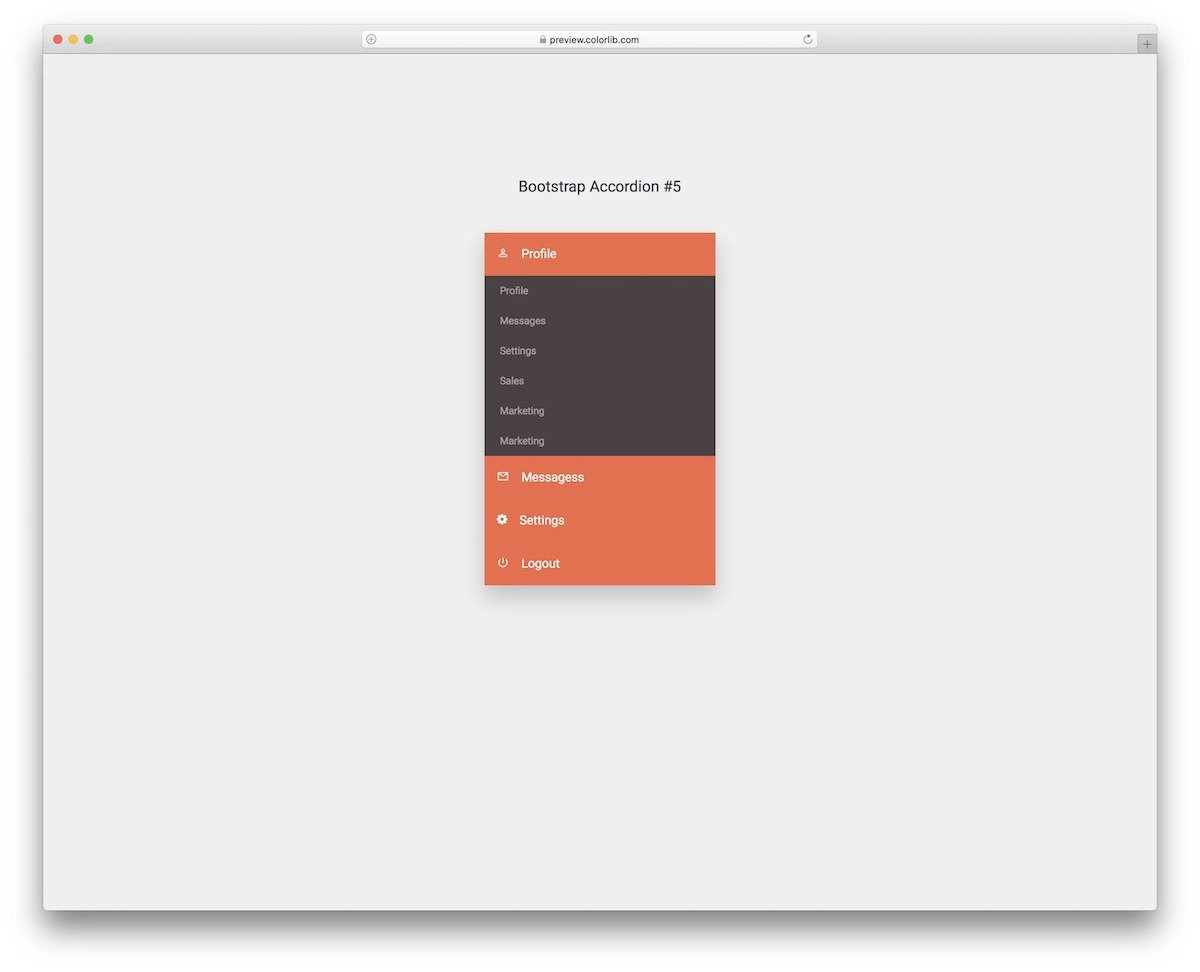Viewport: 1200px width, 972px height.
Task: Click the Logout header
Action: pyautogui.click(x=540, y=563)
